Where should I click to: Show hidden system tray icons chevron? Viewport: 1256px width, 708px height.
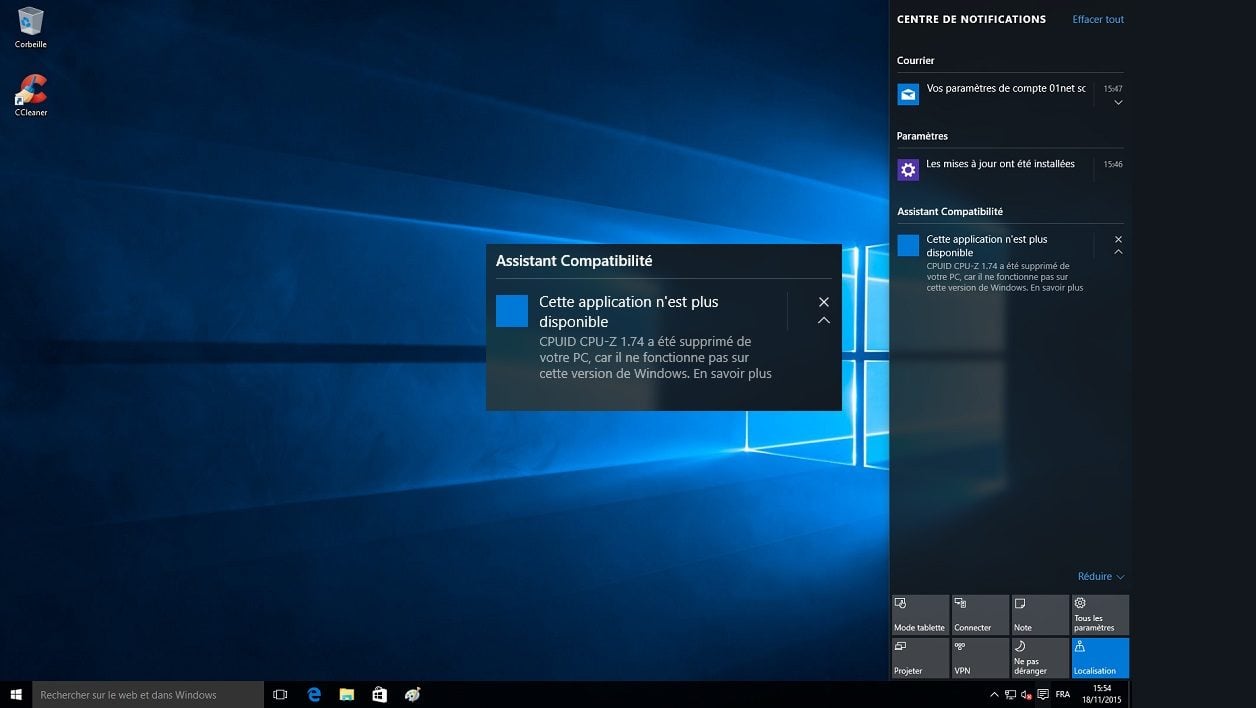pos(994,694)
